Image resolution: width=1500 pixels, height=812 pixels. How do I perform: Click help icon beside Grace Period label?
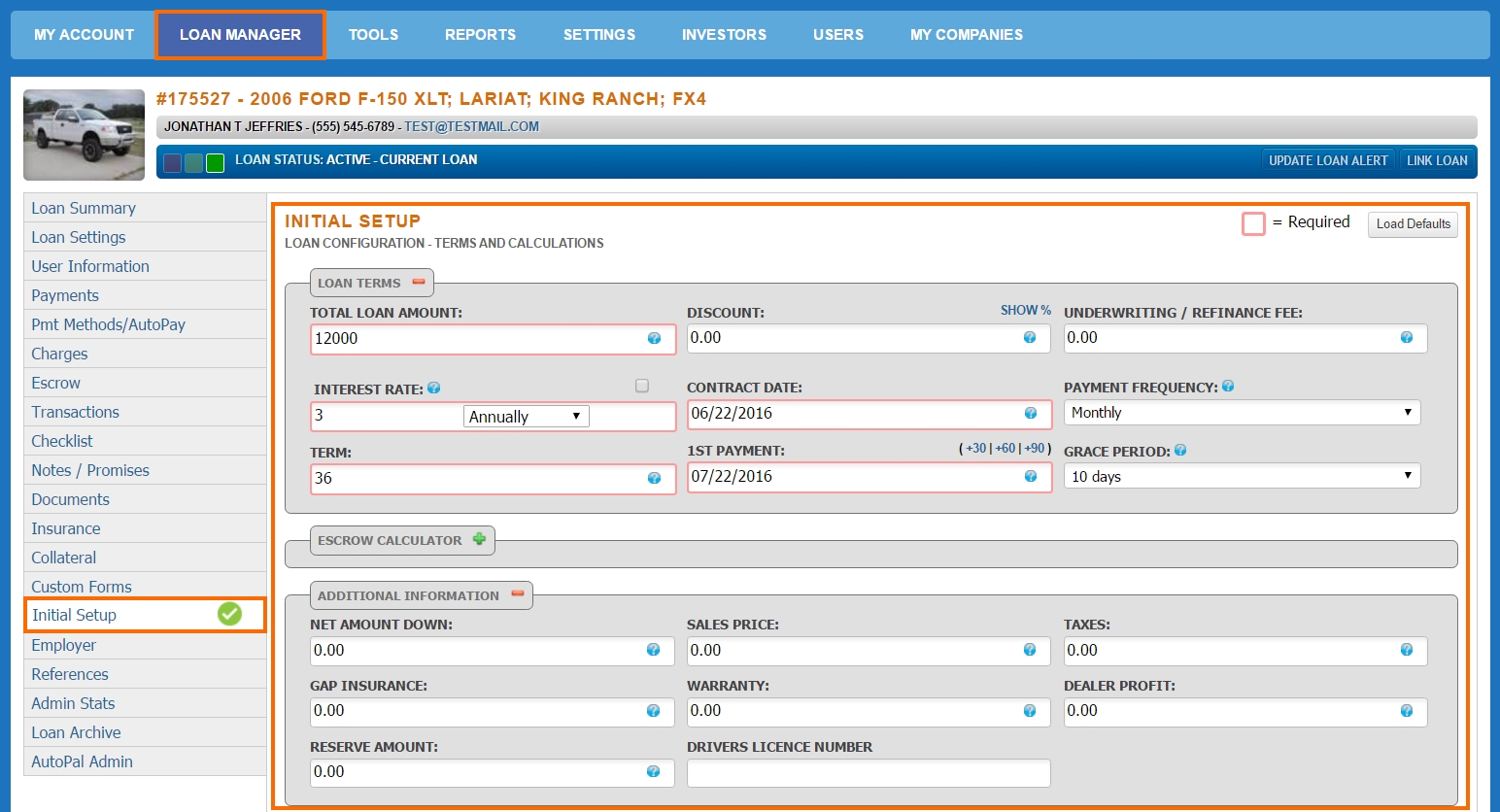point(1180,450)
